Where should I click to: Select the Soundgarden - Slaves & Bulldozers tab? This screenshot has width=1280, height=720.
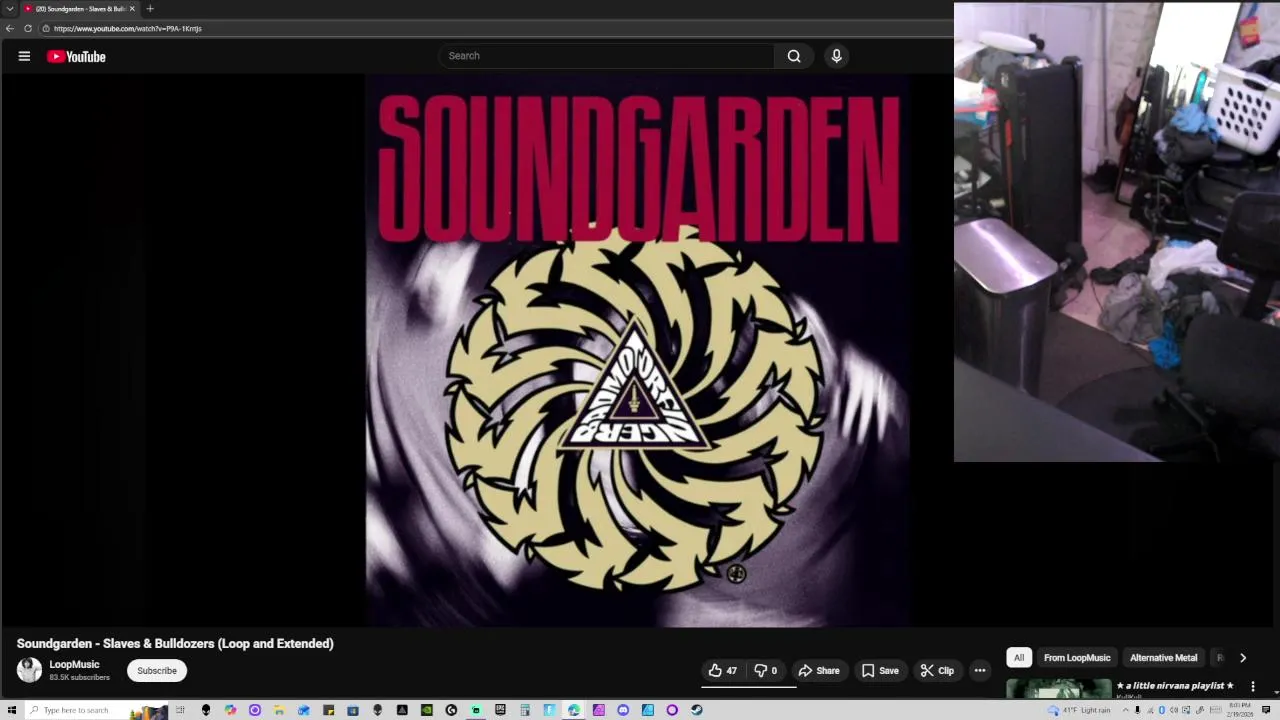[x=80, y=8]
